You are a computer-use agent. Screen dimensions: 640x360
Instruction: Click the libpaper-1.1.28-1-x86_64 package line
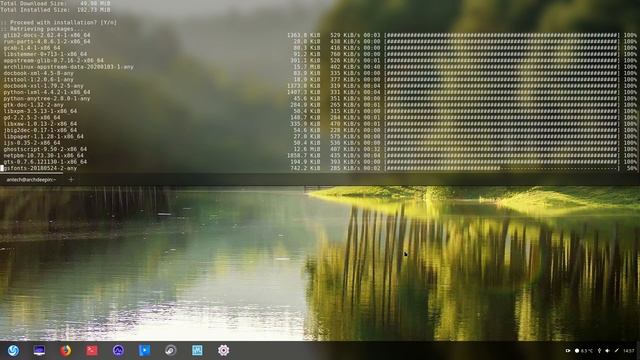[43, 137]
